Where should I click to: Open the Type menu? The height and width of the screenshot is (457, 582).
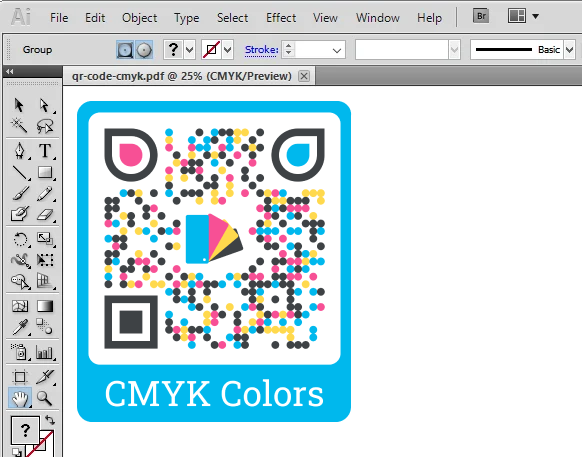pos(187,17)
